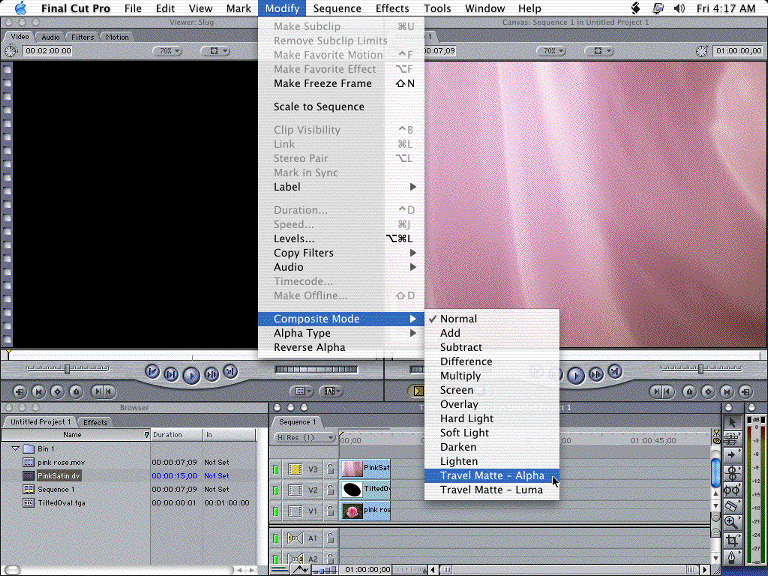Screen dimensions: 768x576
Task: Collapse Bin 1 disclosure triangle
Action: click(15, 449)
